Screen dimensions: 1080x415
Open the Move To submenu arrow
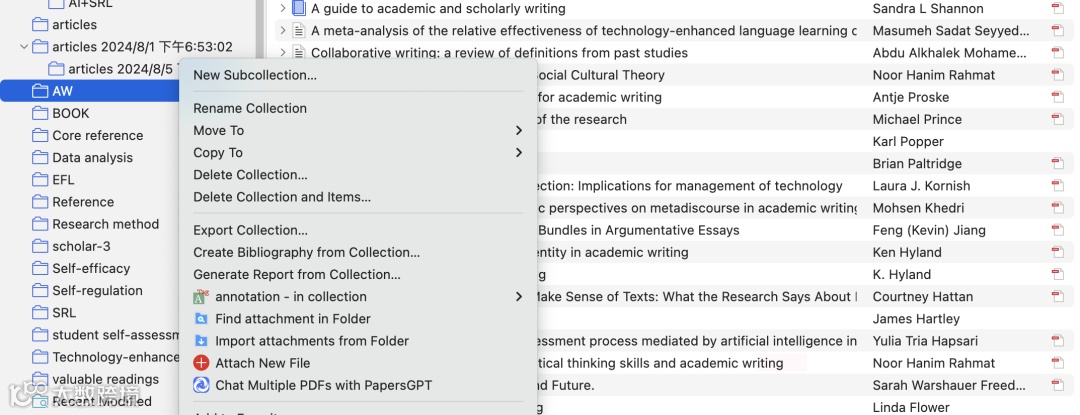tap(518, 131)
